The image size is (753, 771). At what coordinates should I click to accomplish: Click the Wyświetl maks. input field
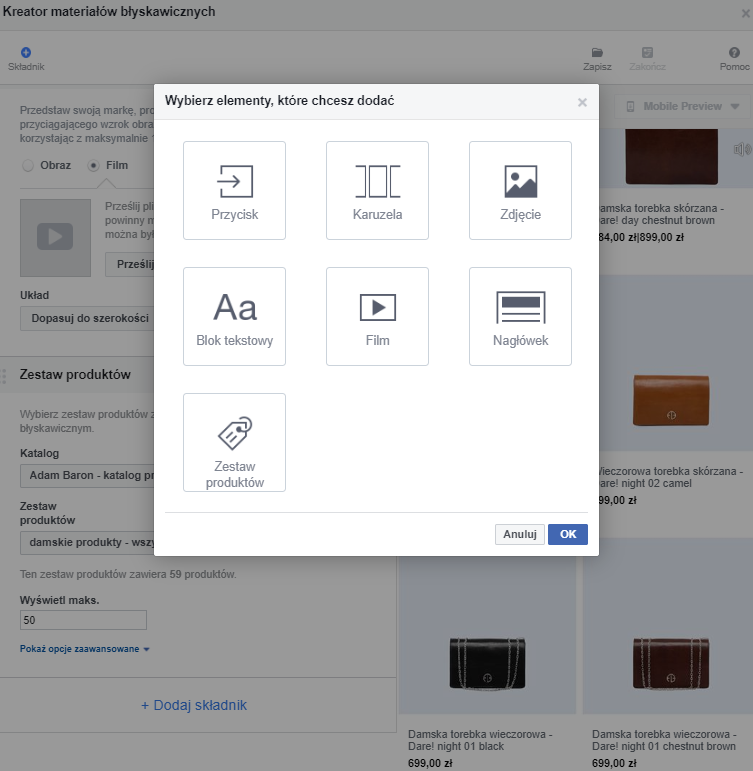pyautogui.click(x=83, y=620)
